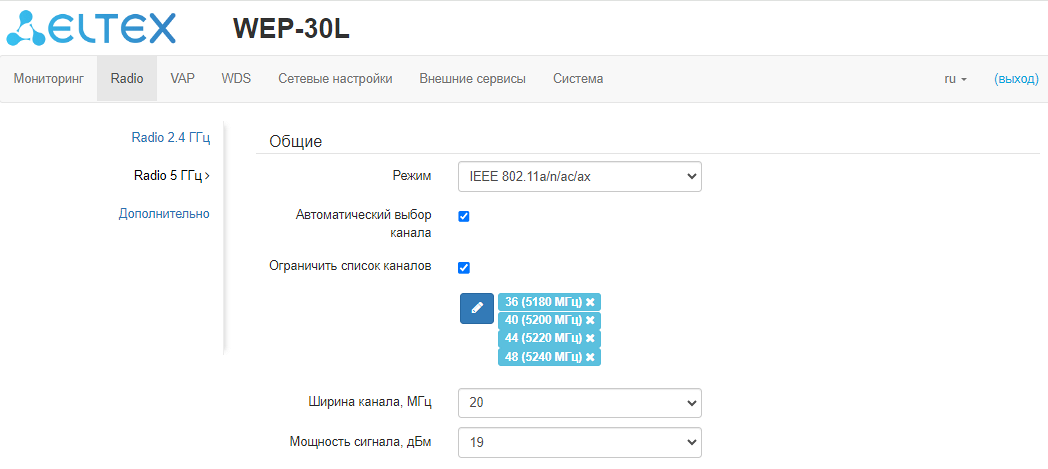The image size is (1048, 469).
Task: Open Ширина канала, МГц dropdown
Action: (x=580, y=403)
